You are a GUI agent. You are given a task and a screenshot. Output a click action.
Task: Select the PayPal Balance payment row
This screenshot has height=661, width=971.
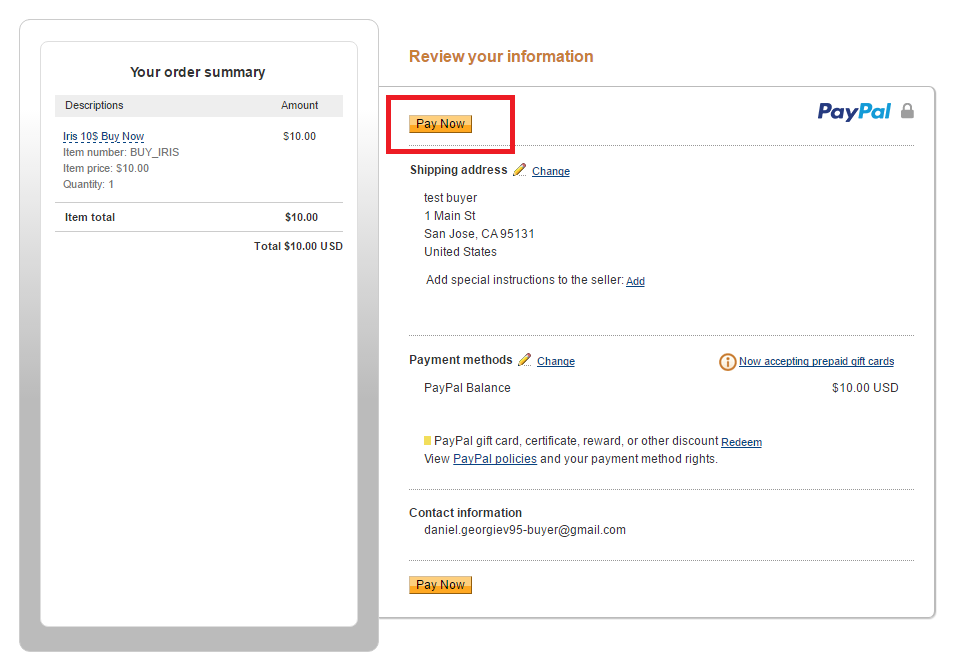(x=661, y=388)
